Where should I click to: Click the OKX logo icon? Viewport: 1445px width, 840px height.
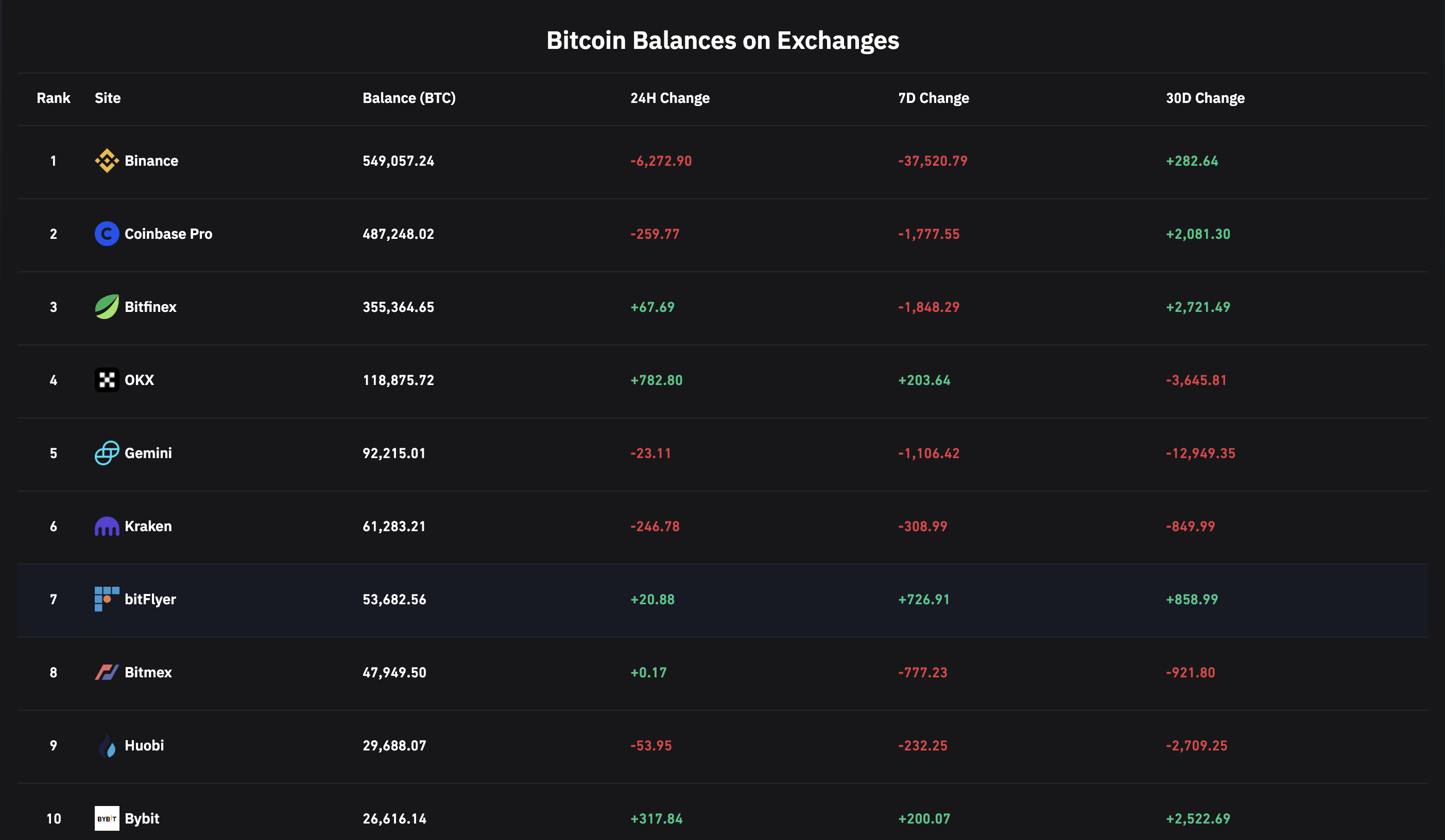(107, 380)
